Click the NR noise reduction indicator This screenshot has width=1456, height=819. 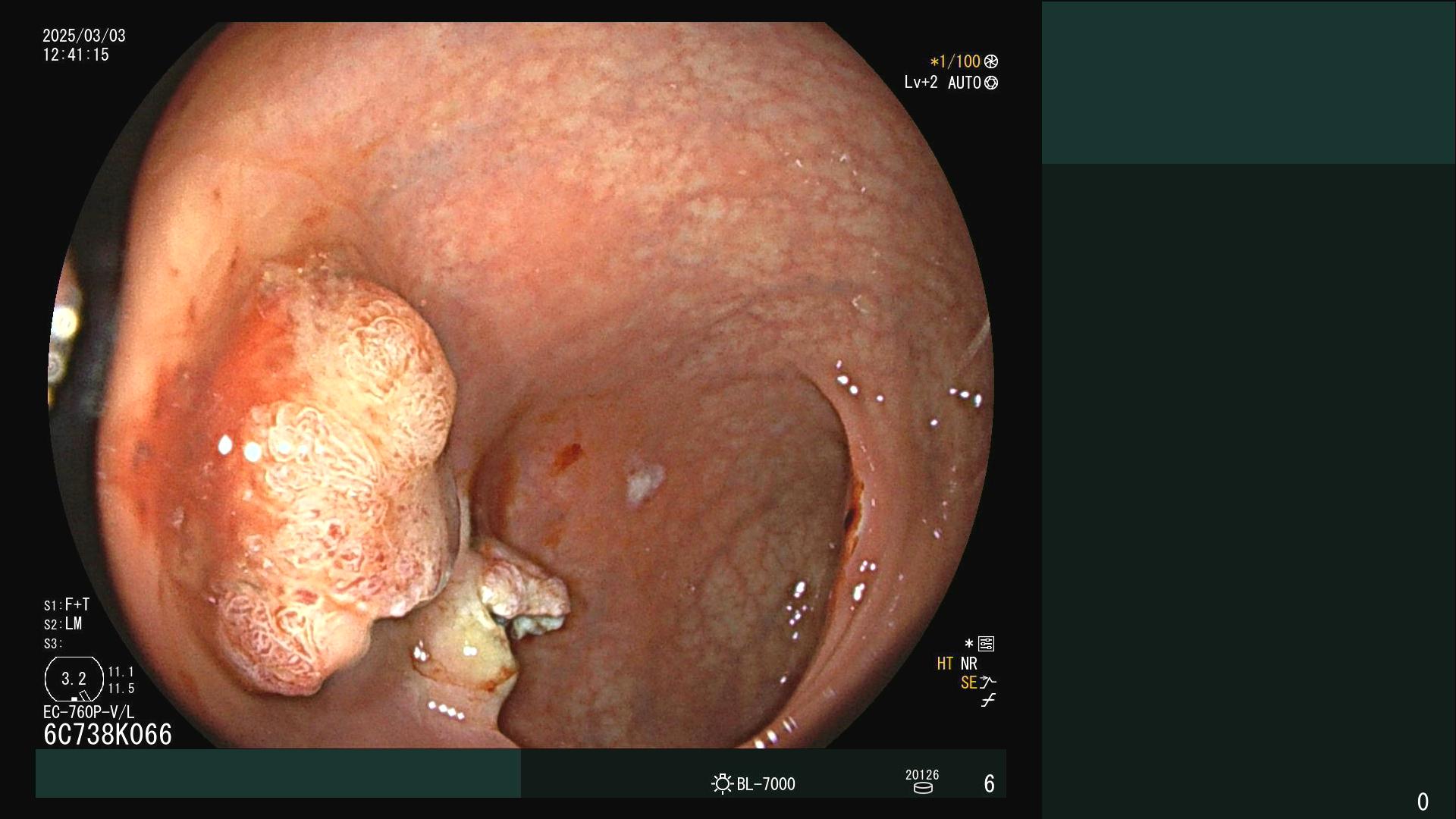point(969,664)
